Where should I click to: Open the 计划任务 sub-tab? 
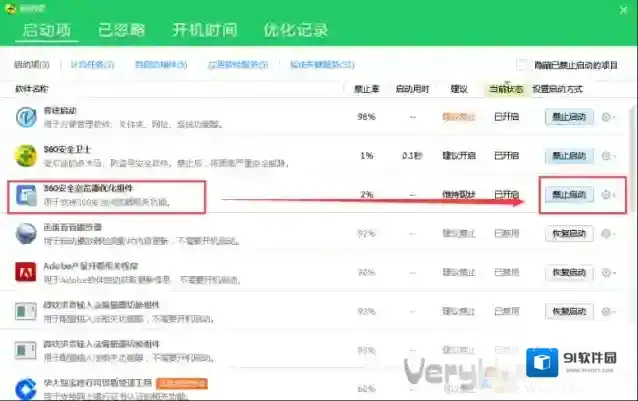(92, 65)
